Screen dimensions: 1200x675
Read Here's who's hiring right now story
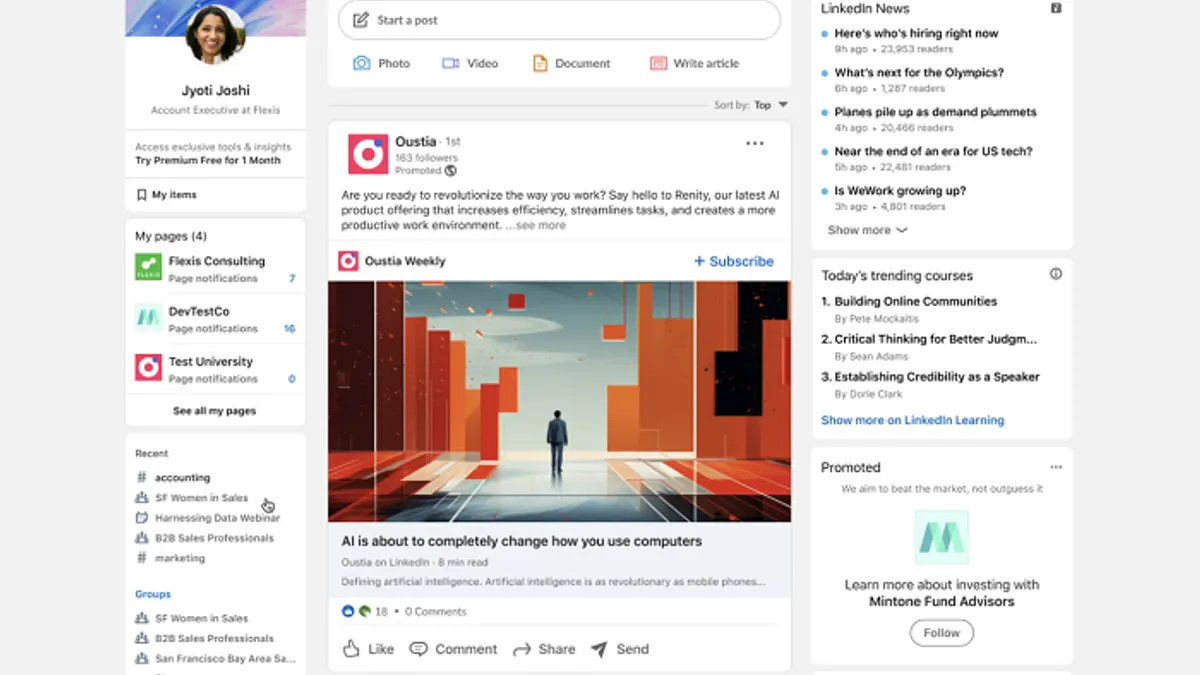click(x=916, y=33)
